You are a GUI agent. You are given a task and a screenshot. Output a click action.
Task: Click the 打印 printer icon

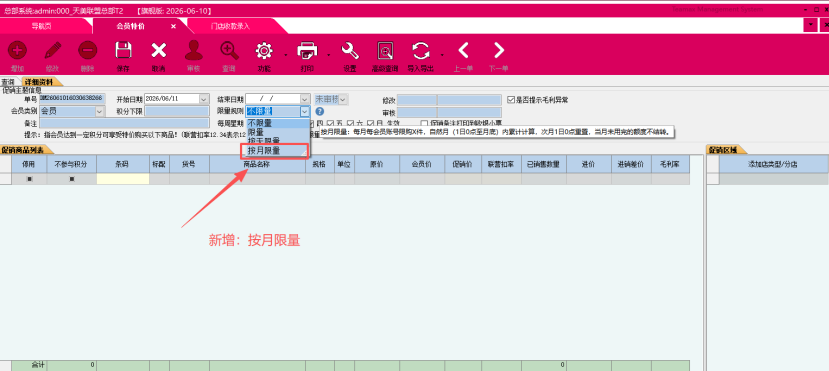pyautogui.click(x=307, y=51)
